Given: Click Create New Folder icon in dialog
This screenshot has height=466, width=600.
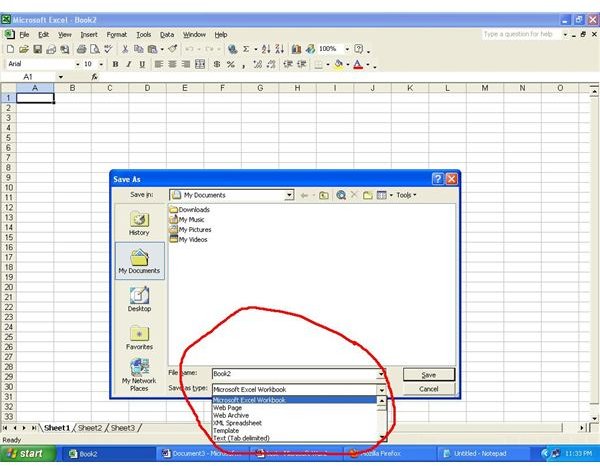Looking at the screenshot, I should click(x=368, y=196).
